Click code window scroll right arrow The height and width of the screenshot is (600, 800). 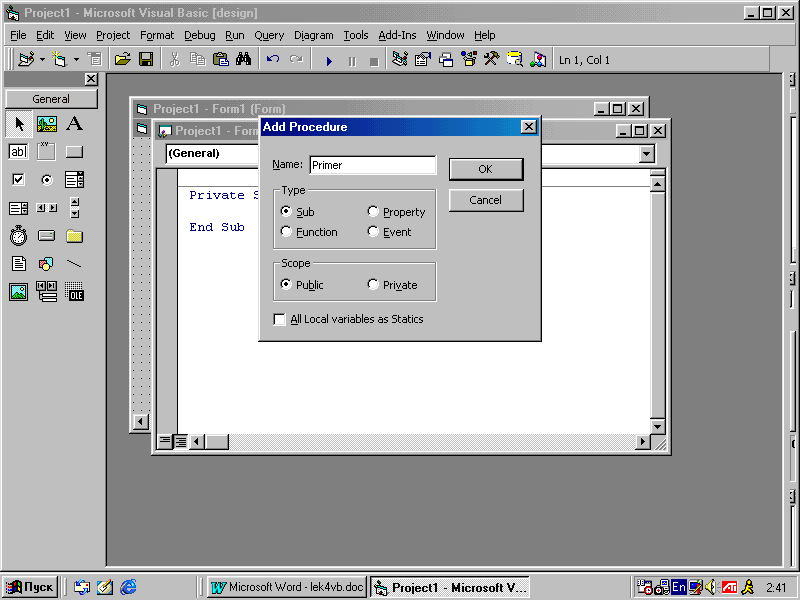(643, 442)
